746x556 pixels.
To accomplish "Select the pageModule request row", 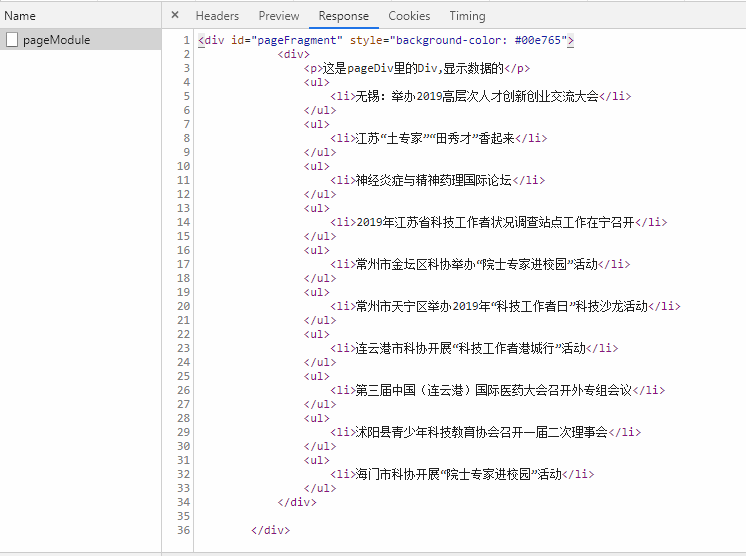I will tap(80, 39).
